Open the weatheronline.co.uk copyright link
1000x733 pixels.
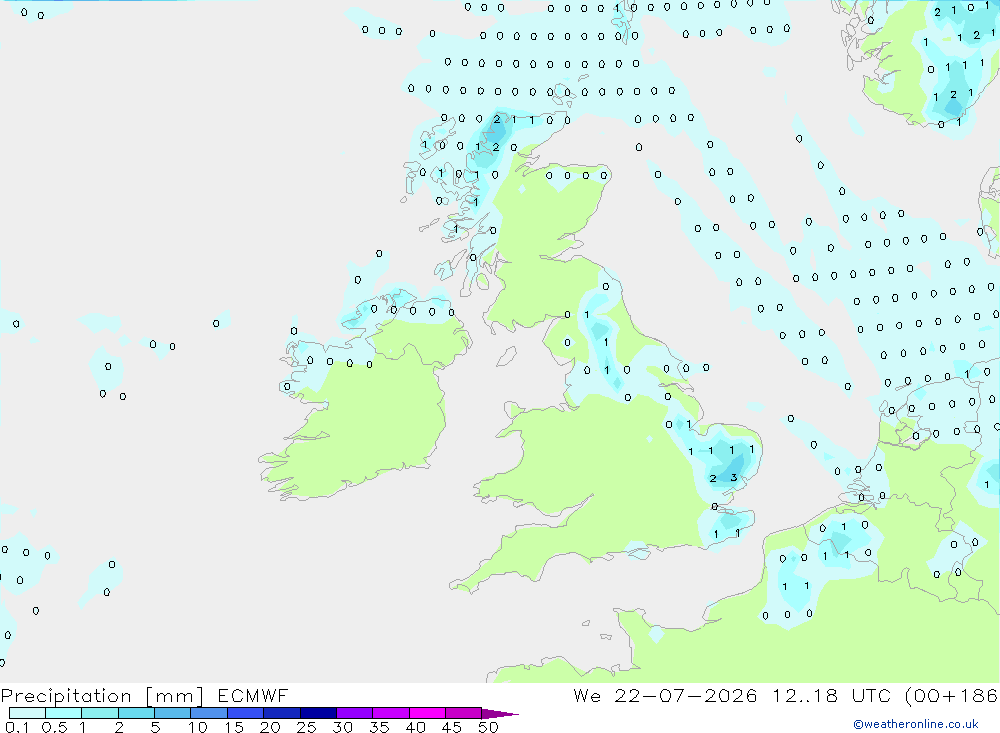coord(916,724)
